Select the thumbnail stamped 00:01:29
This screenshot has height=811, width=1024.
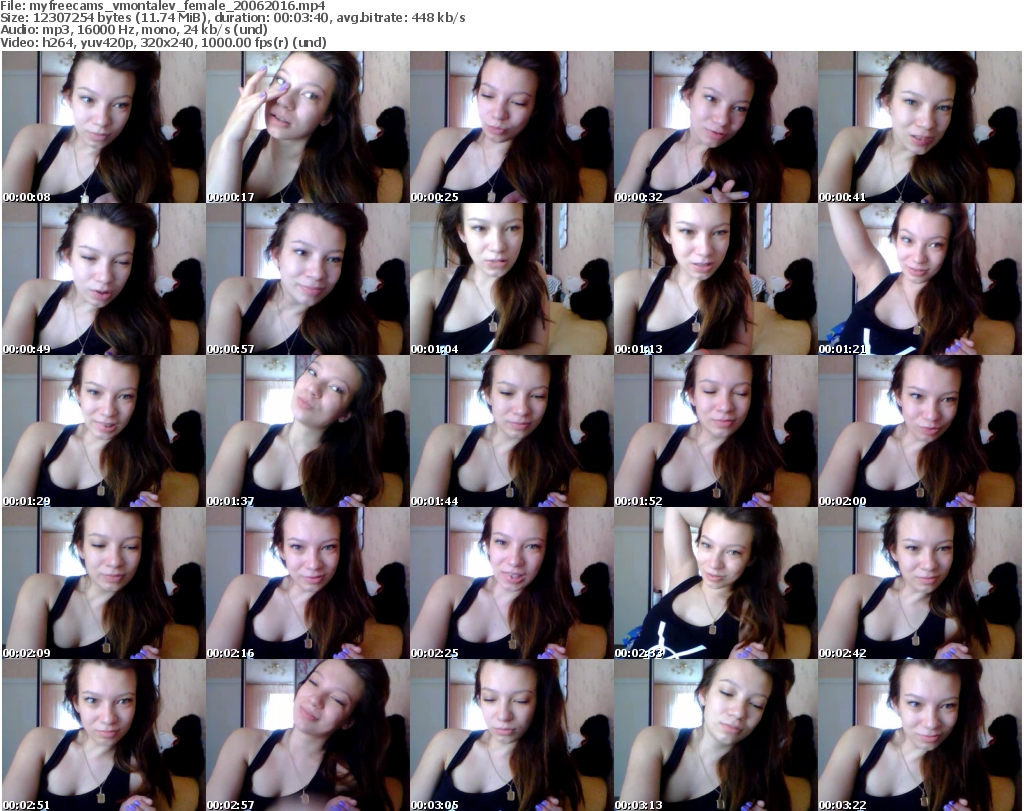[x=104, y=431]
